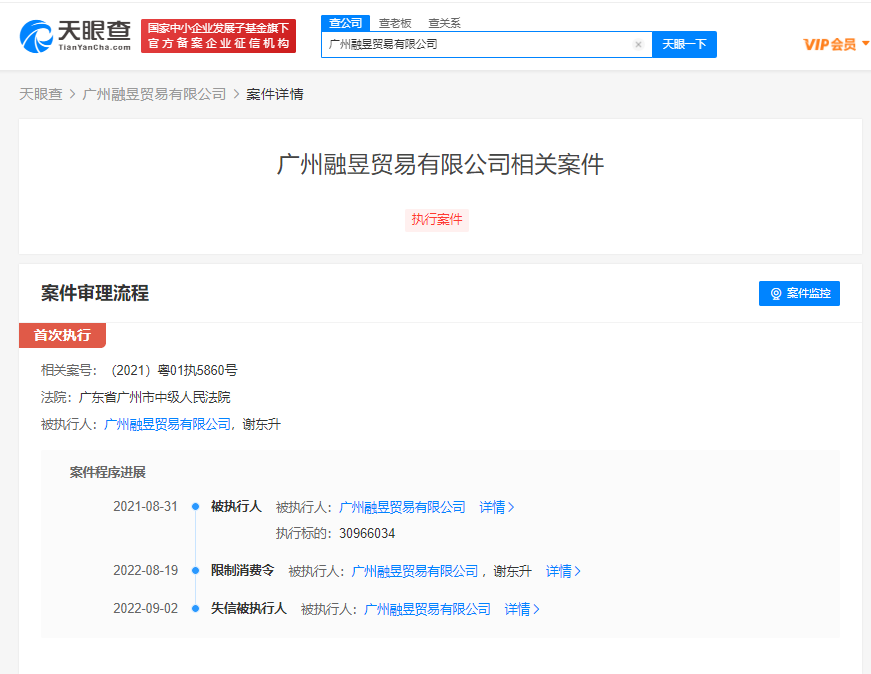Screen dimensions: 871x674
Task: Open the VIP会员 dropdown
Action: (x=836, y=44)
